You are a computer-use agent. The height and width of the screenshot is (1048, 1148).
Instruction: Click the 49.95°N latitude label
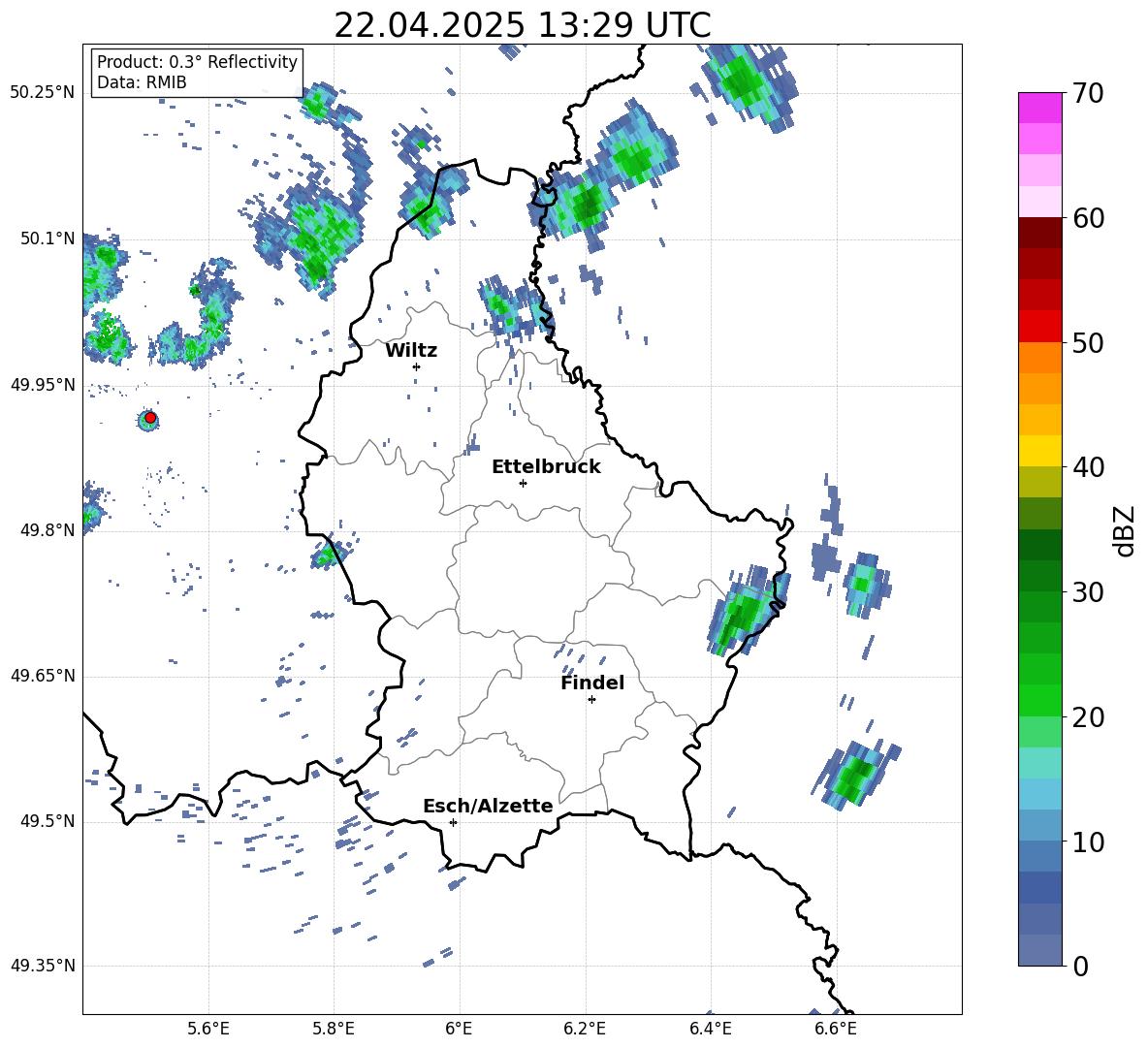tap(43, 384)
